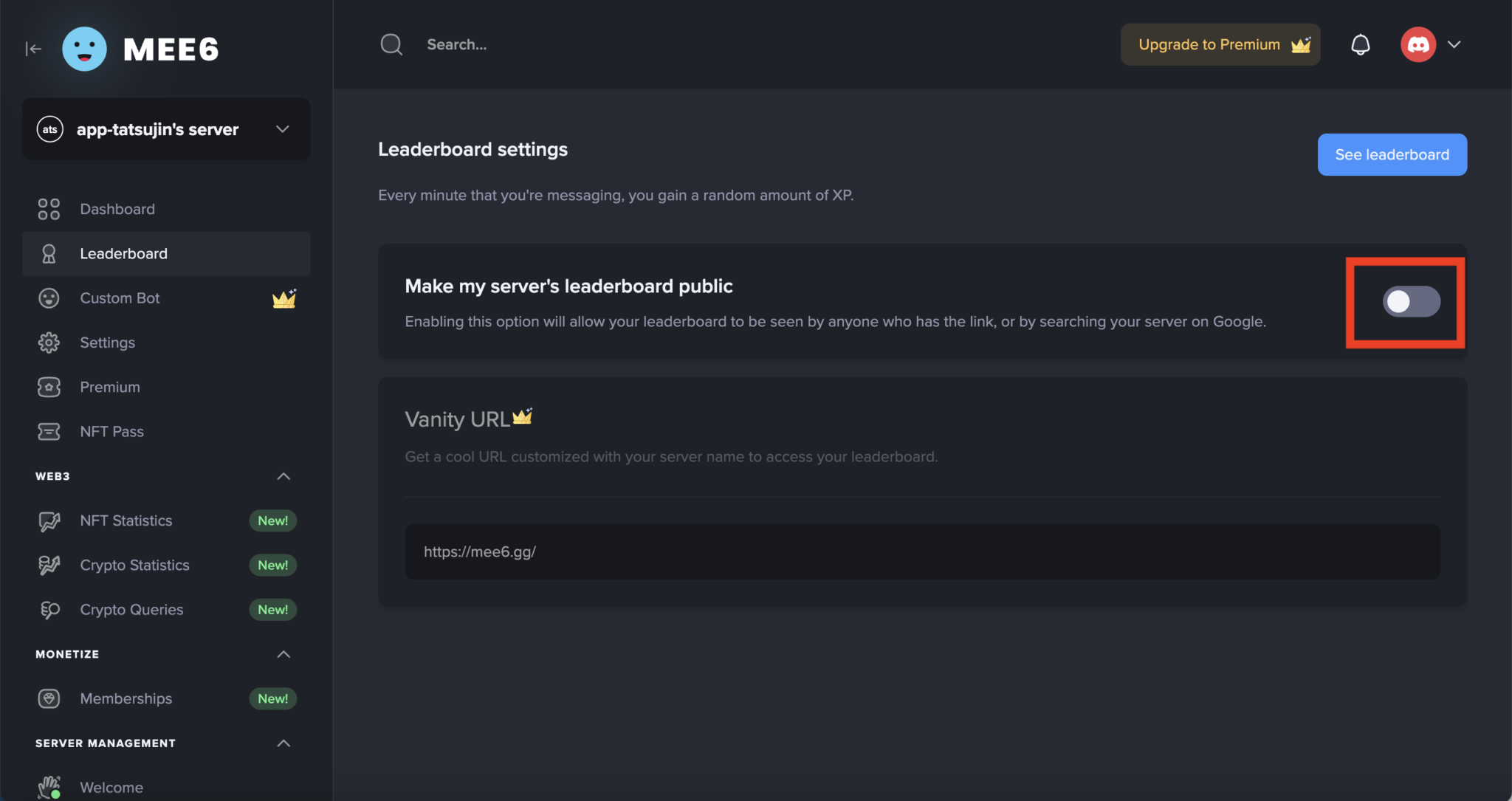Click the NFT Pass ticket icon
1512x801 pixels.
click(x=49, y=432)
